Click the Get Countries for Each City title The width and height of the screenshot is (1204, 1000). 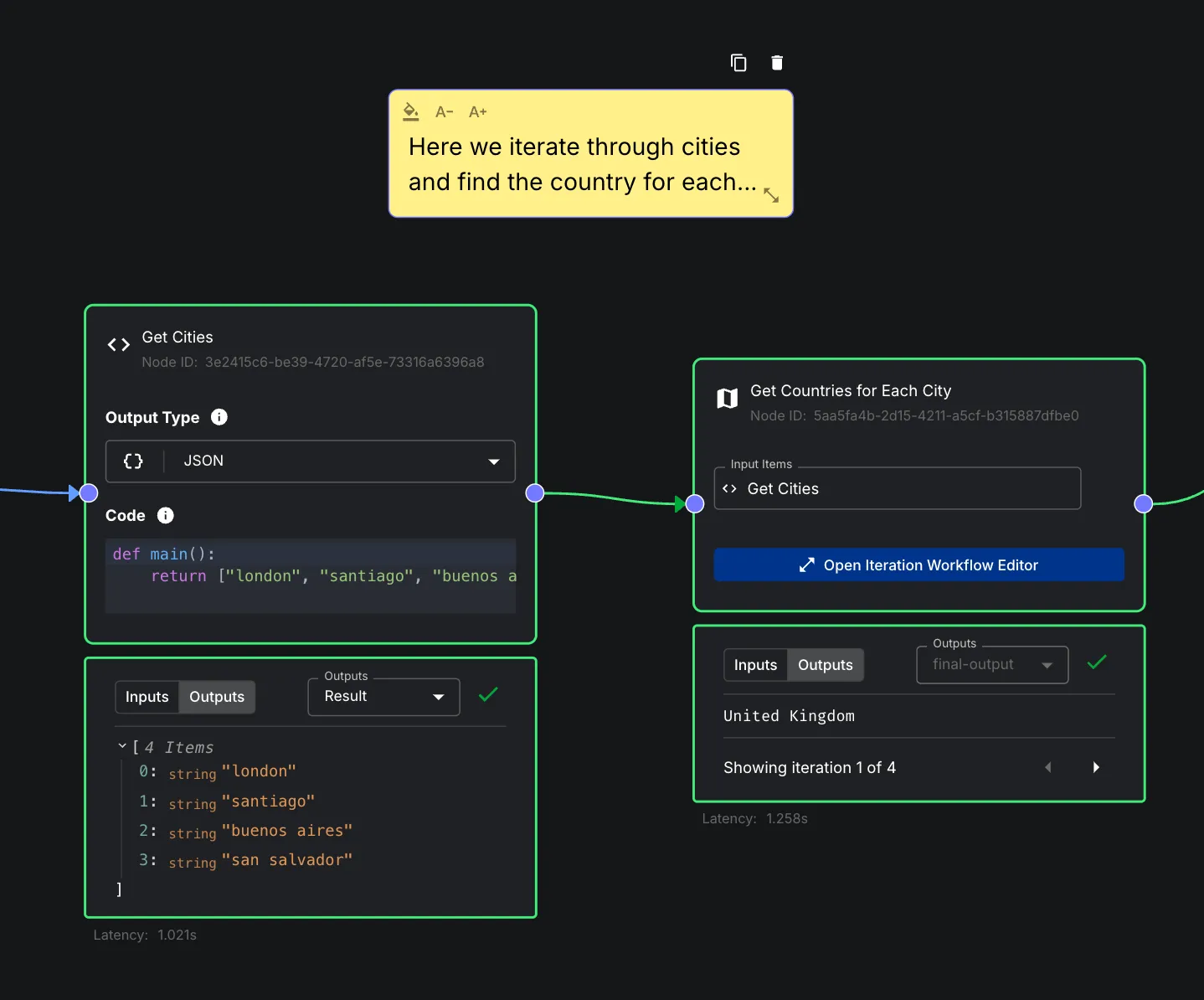851,390
